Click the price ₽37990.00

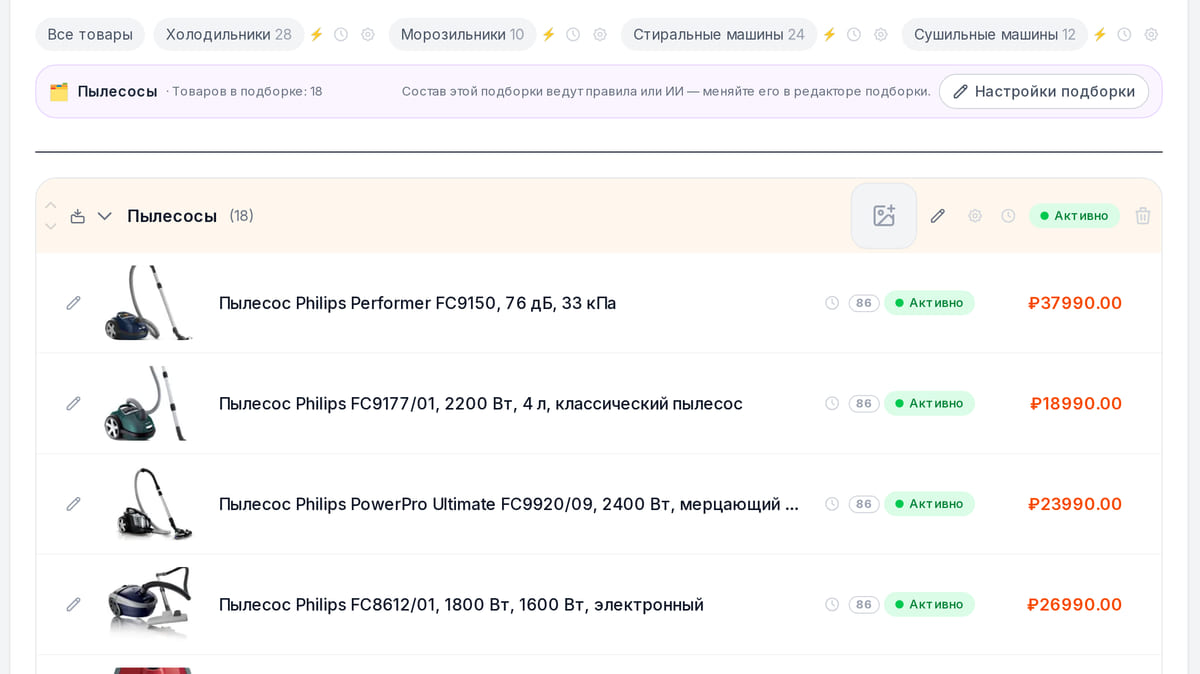coord(1075,303)
